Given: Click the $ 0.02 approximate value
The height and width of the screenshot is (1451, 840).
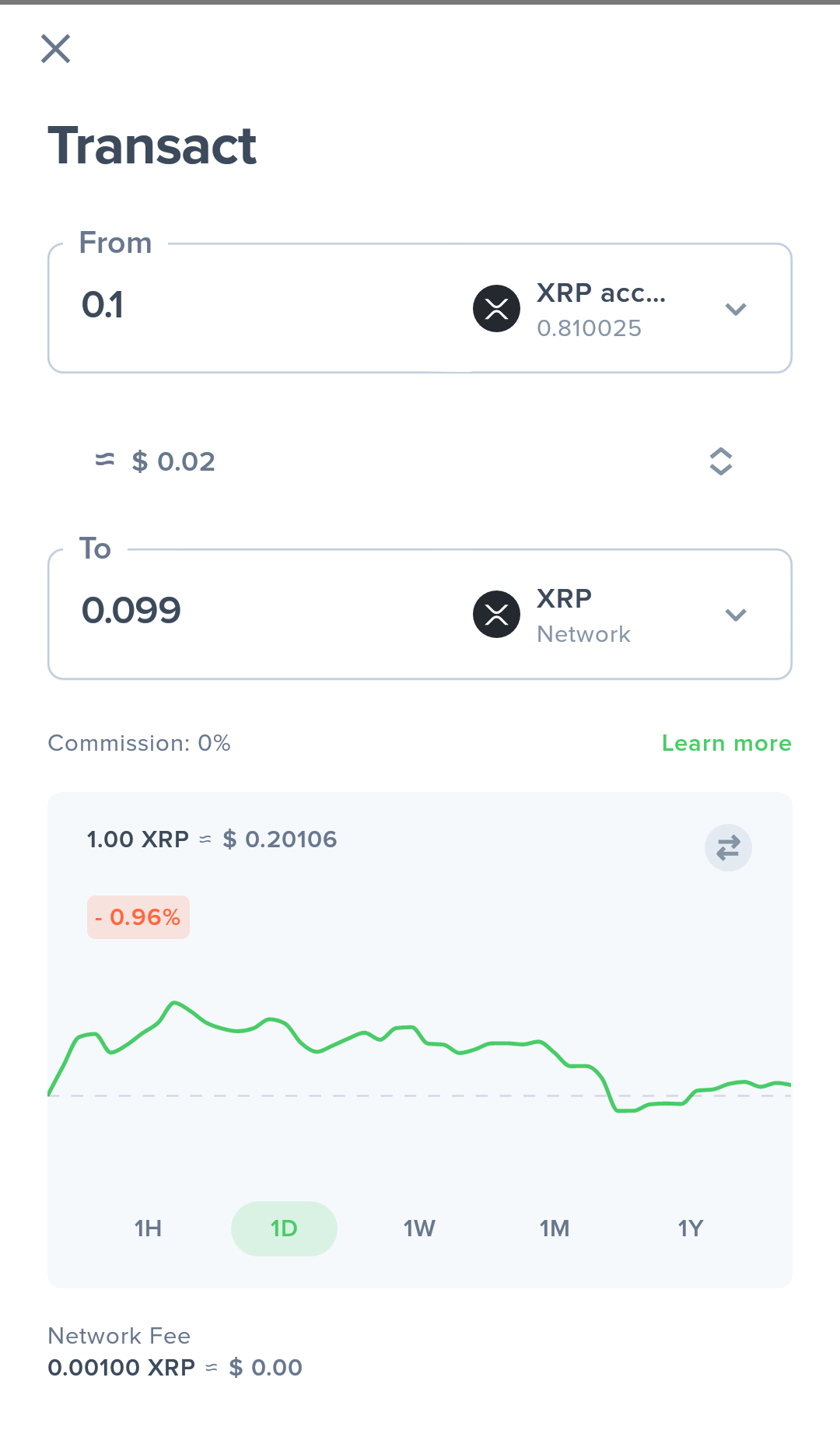Looking at the screenshot, I should tap(173, 461).
